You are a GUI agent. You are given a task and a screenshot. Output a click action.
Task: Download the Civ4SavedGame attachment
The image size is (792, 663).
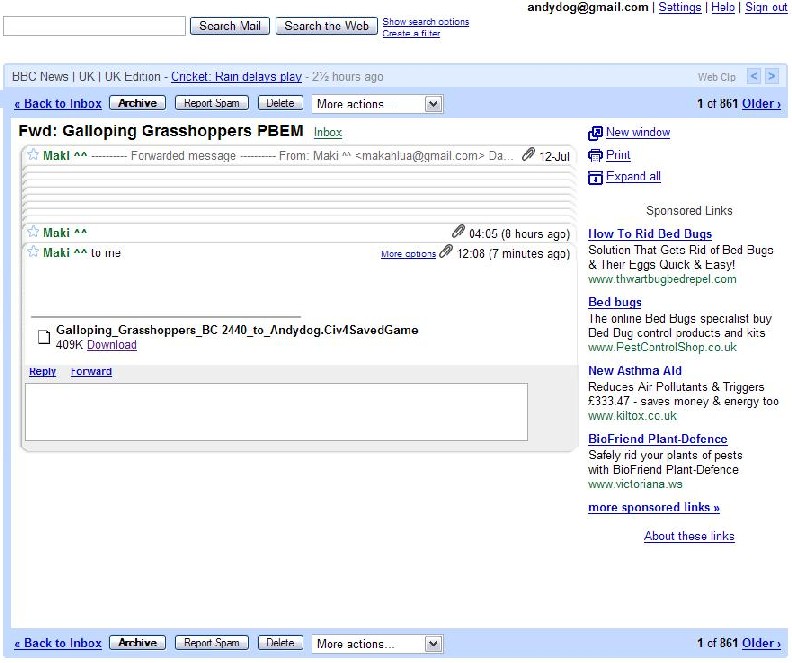[111, 345]
